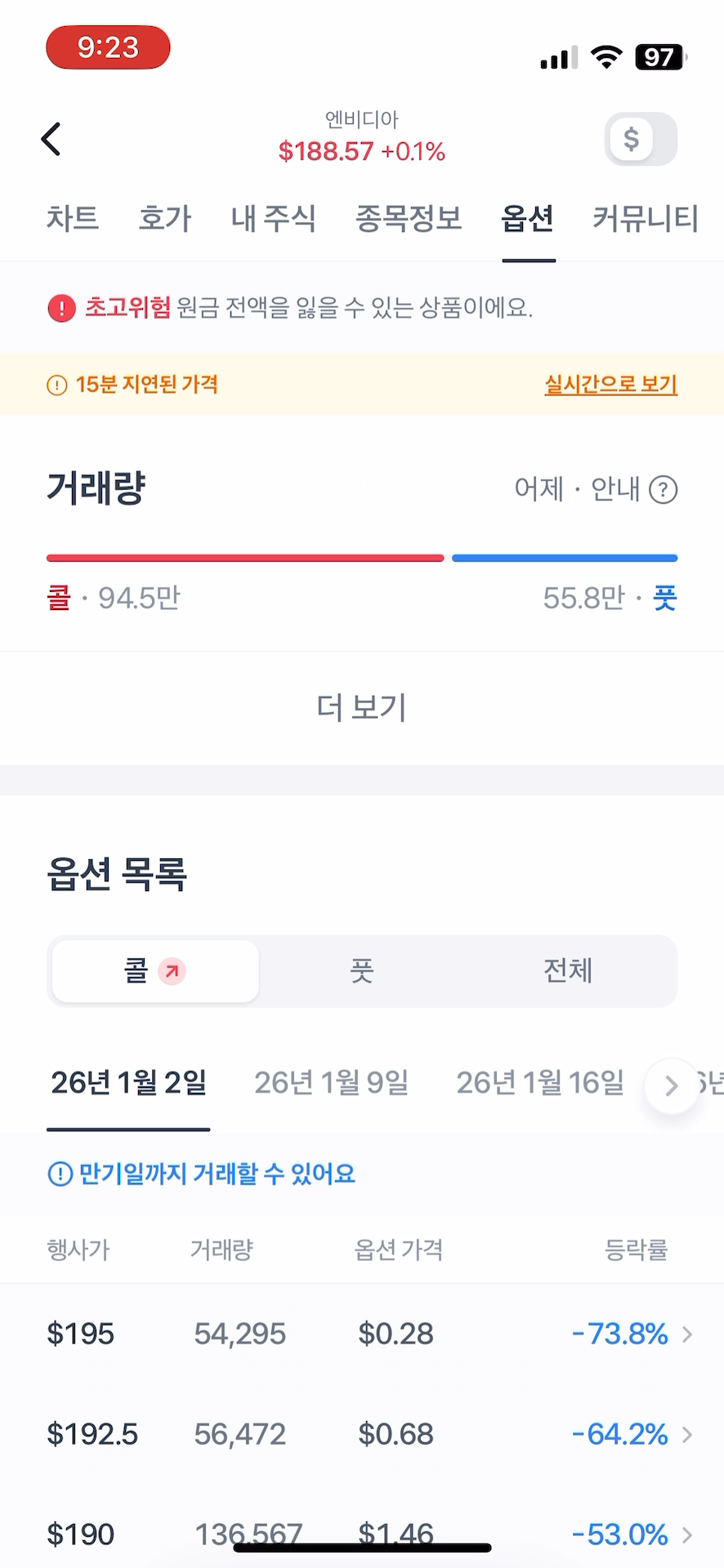
Task: Select the 26년 1월 9일 expiry date
Action: [331, 1083]
